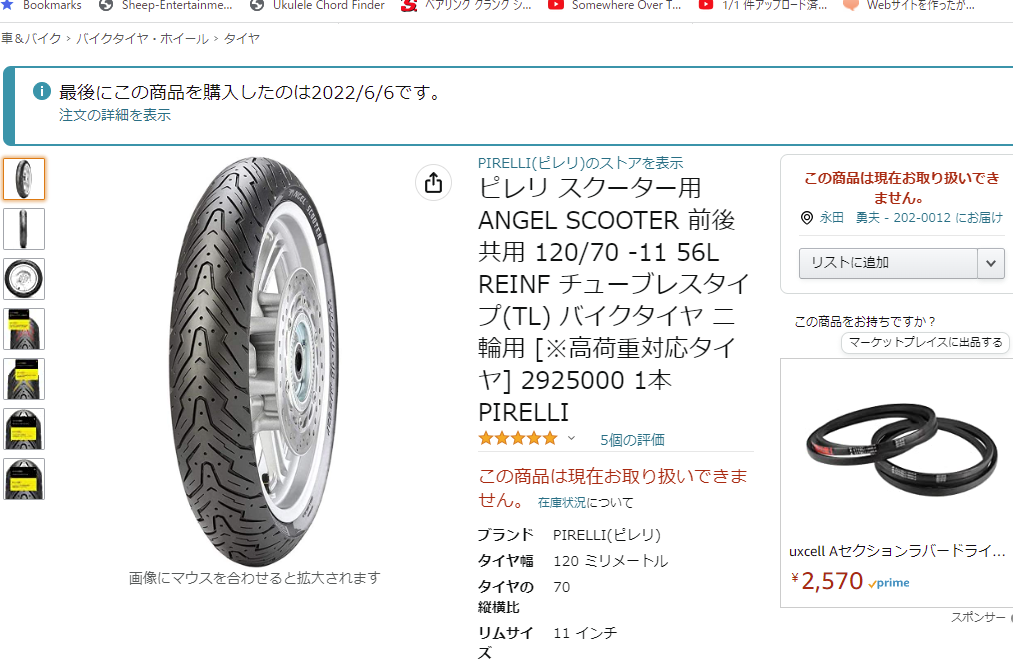The height and width of the screenshot is (666, 1013).
Task: Open the uxcell rubber drive belt ad
Action: click(897, 483)
